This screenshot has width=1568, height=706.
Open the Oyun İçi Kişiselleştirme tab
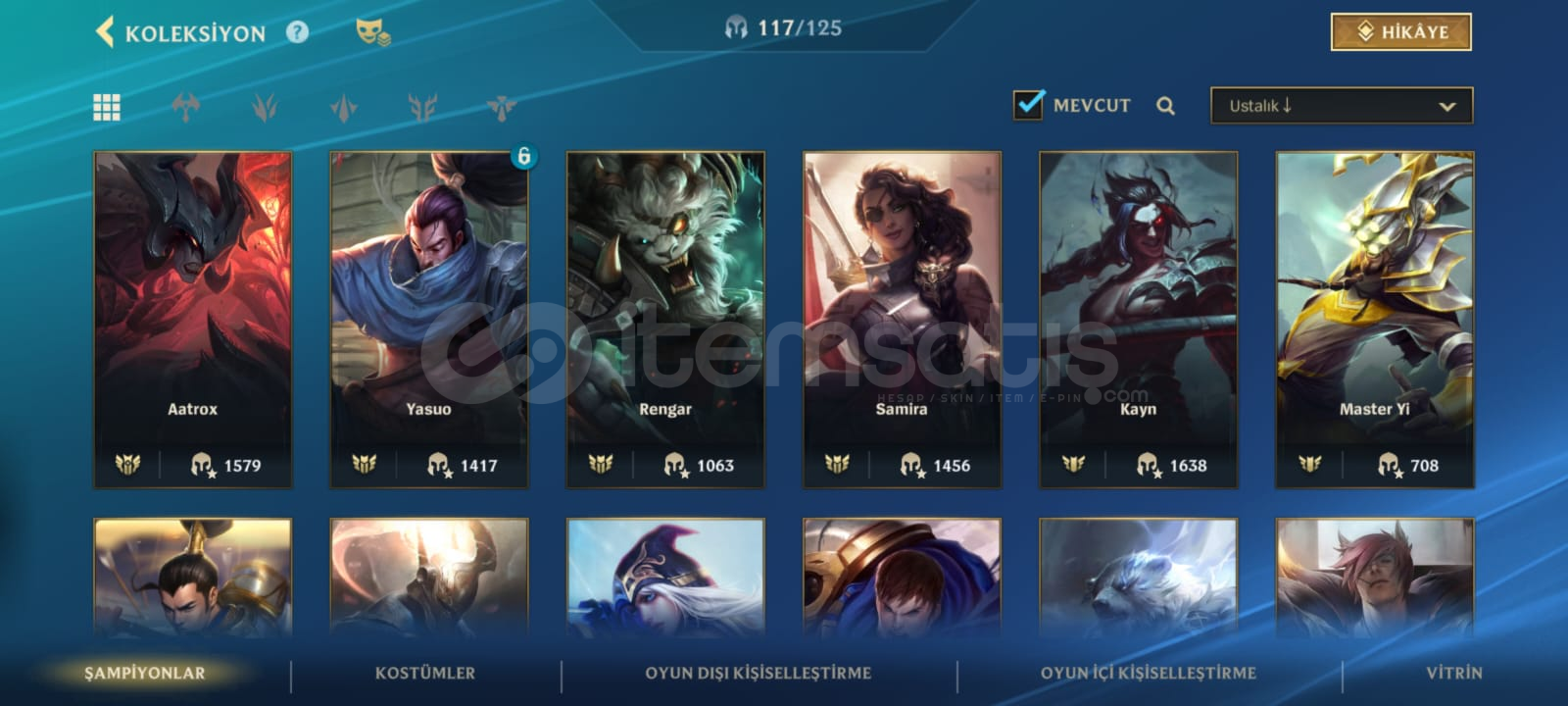(x=1149, y=673)
